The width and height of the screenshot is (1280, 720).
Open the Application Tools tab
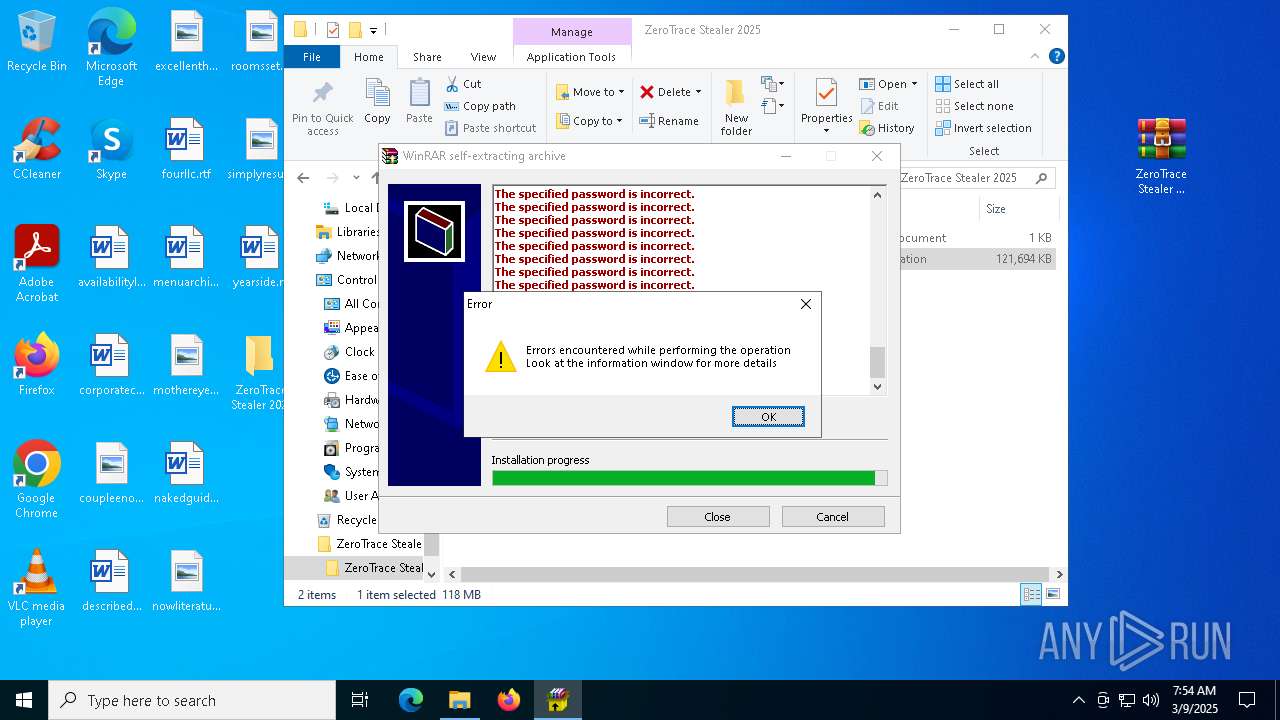click(x=571, y=57)
